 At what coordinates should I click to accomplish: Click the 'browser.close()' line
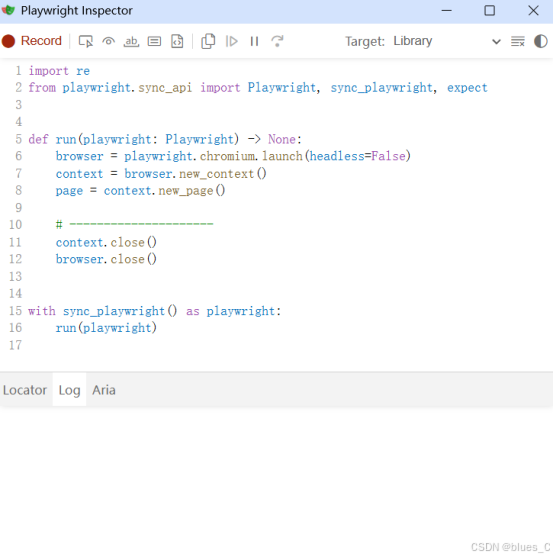pos(106,259)
